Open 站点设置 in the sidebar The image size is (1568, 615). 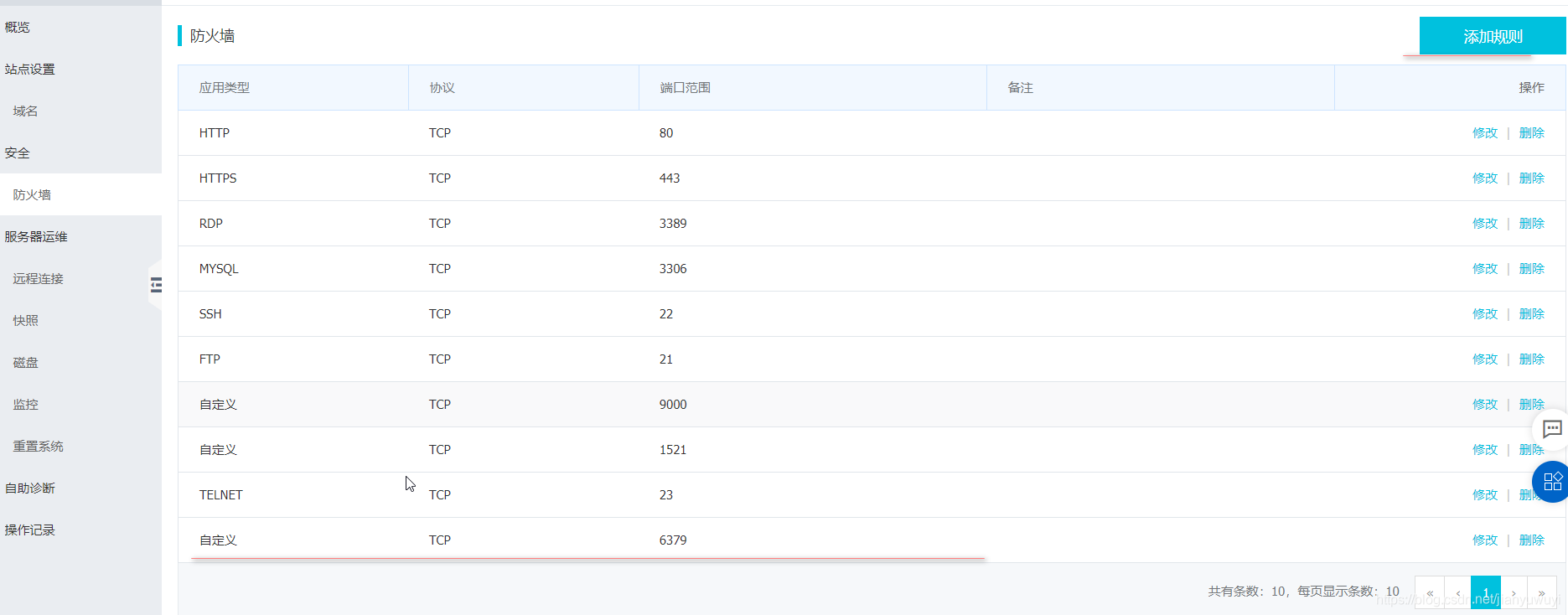pyautogui.click(x=30, y=69)
